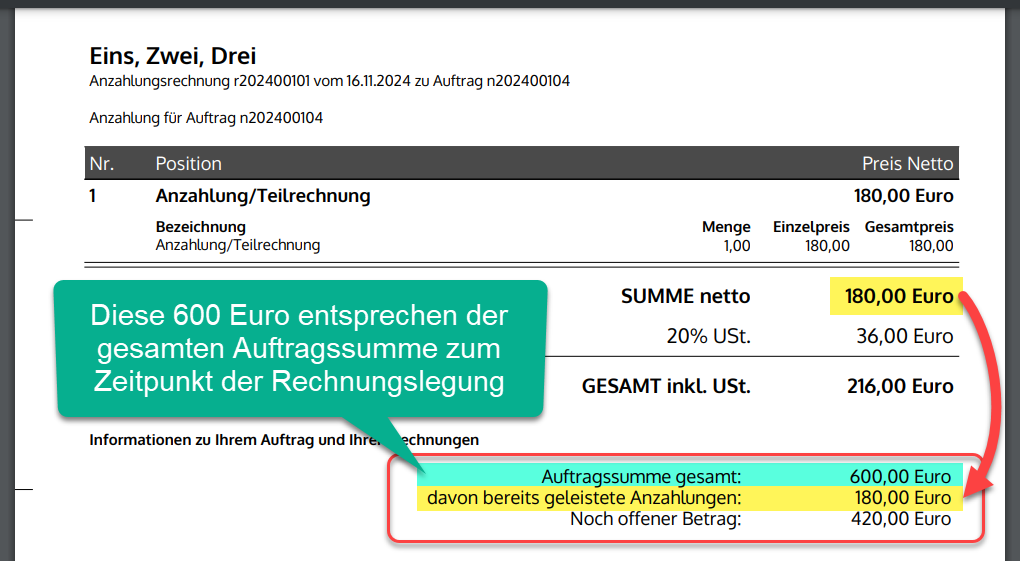The width and height of the screenshot is (1020, 561).
Task: Click the line "Anzahlungsrechnung r202400101 vom 16.11.2024"
Action: point(250,81)
